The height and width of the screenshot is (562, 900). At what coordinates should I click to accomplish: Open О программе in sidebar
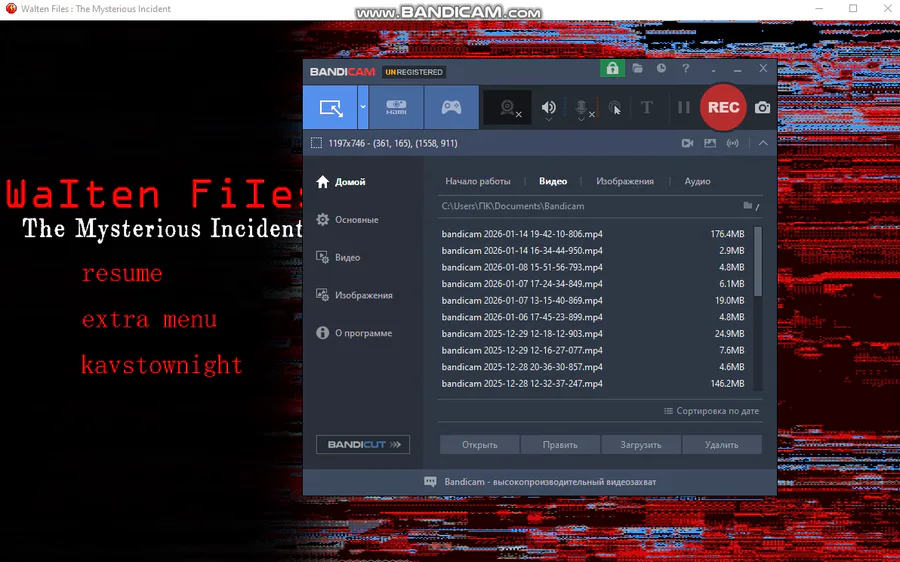354,333
